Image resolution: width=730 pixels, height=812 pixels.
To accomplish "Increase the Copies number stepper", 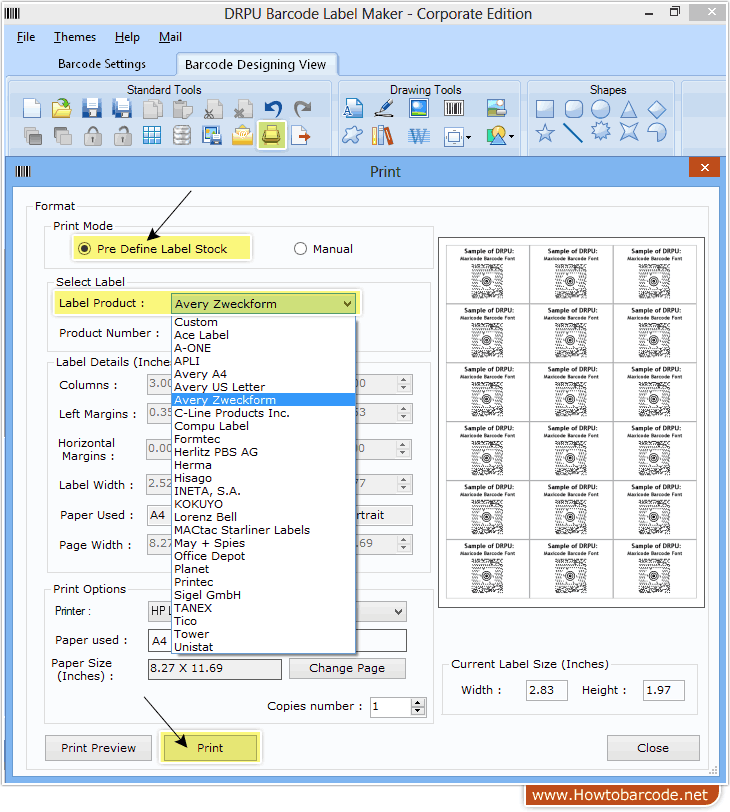I will pyautogui.click(x=417, y=703).
